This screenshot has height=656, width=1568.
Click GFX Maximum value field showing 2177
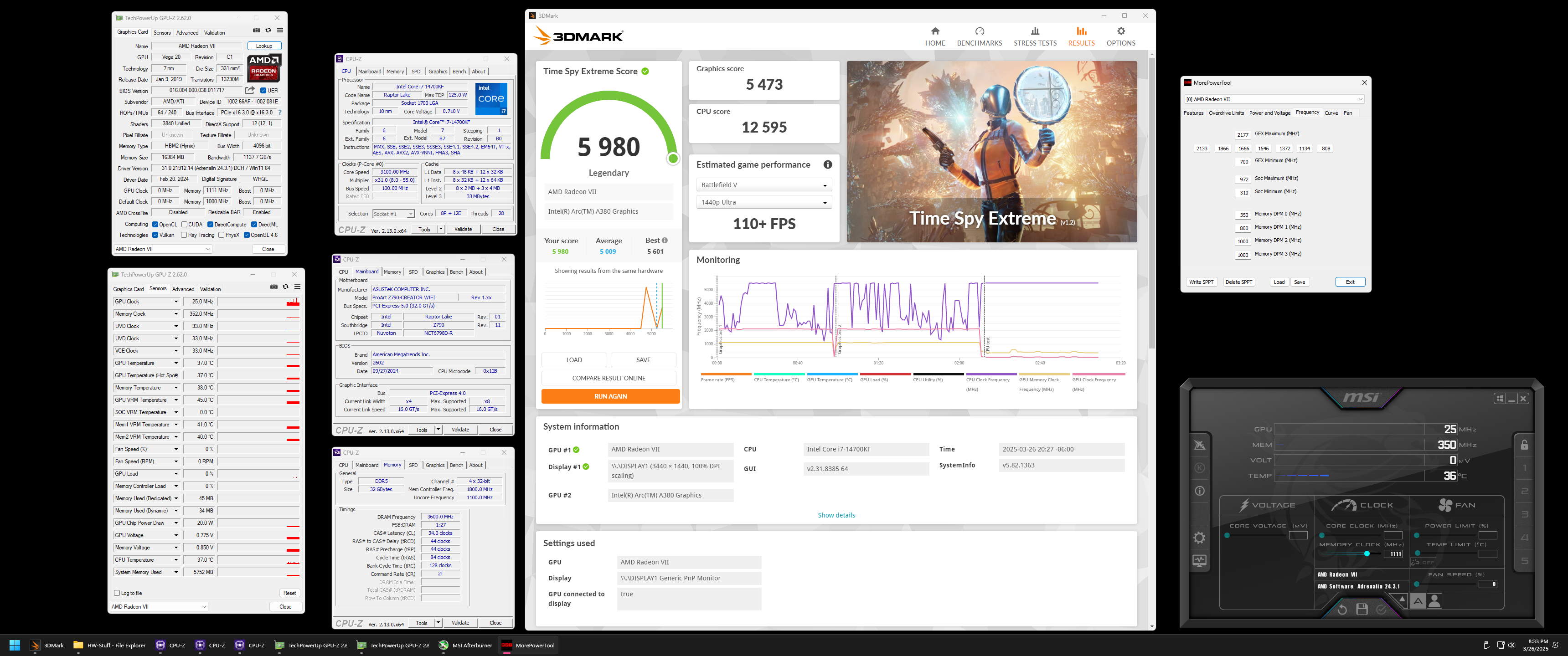(1243, 134)
